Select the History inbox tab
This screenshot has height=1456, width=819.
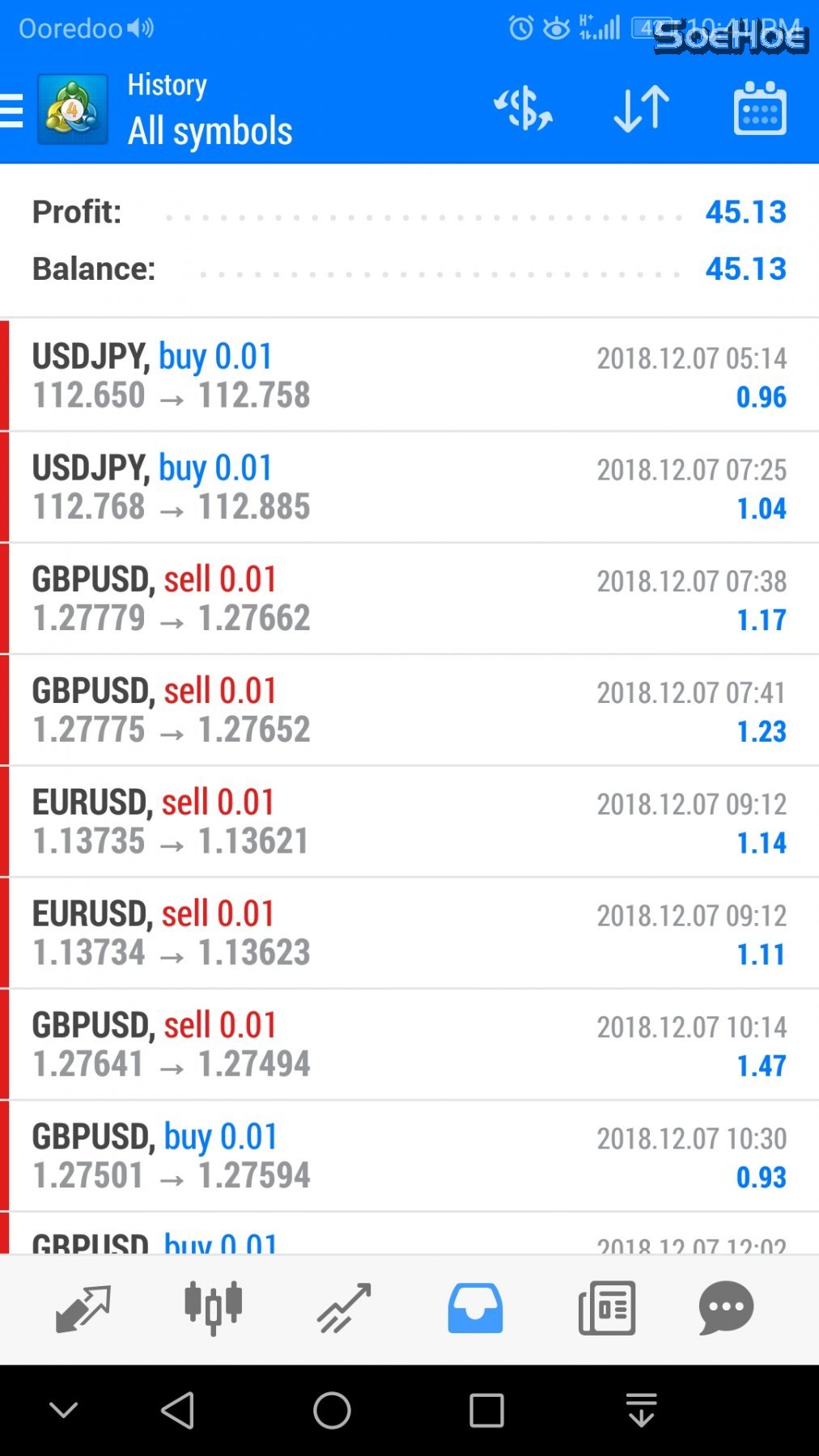475,1308
